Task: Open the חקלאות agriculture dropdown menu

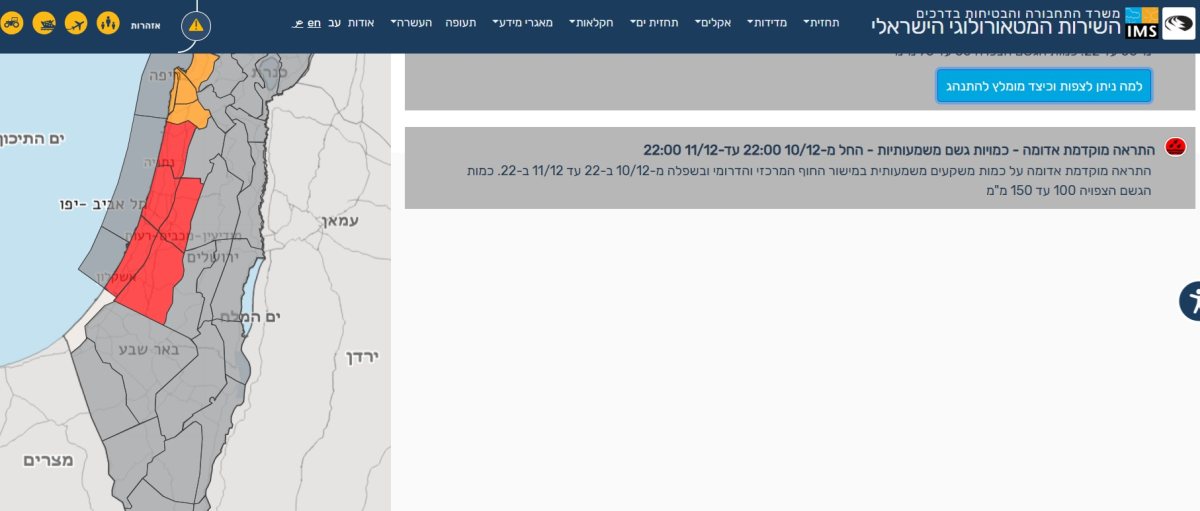Action: point(591,22)
